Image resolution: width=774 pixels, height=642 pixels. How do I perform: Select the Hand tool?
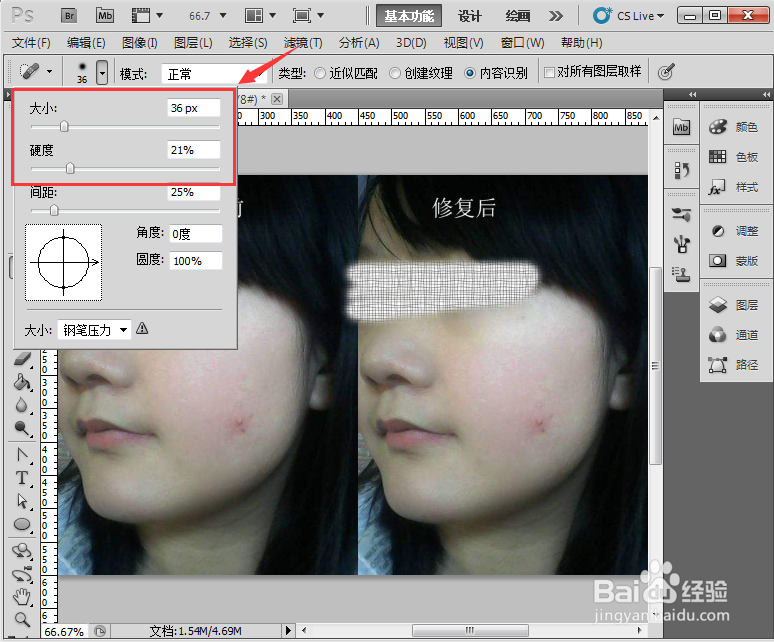[x=22, y=597]
